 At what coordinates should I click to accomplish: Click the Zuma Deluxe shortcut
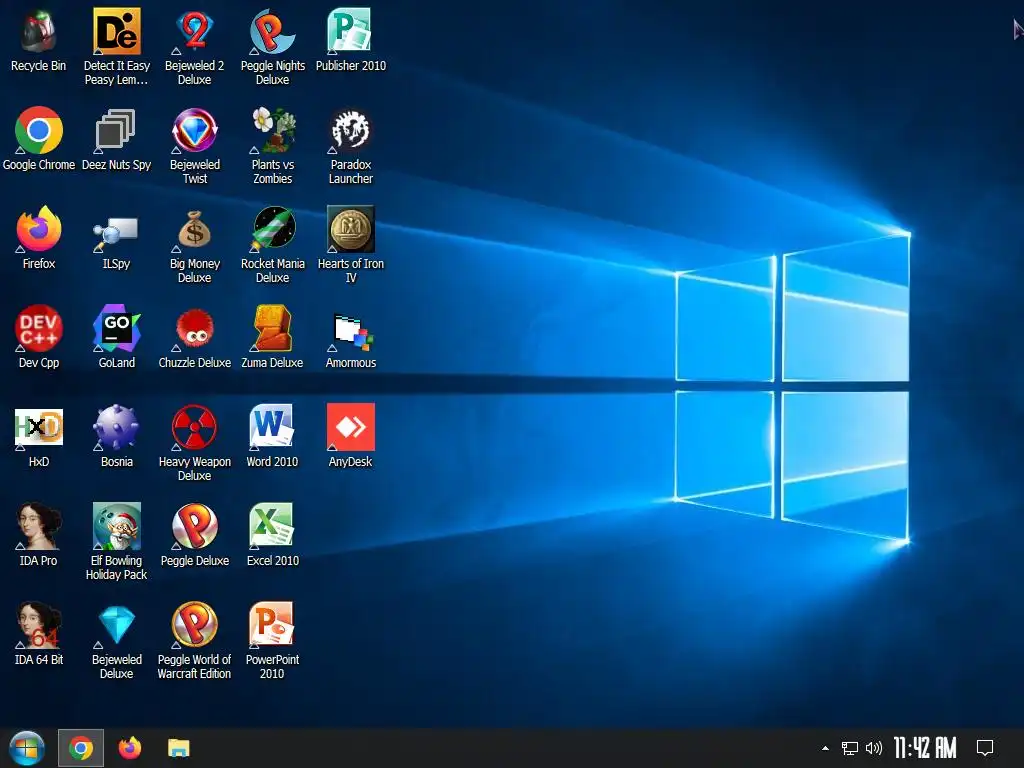pyautogui.click(x=273, y=337)
